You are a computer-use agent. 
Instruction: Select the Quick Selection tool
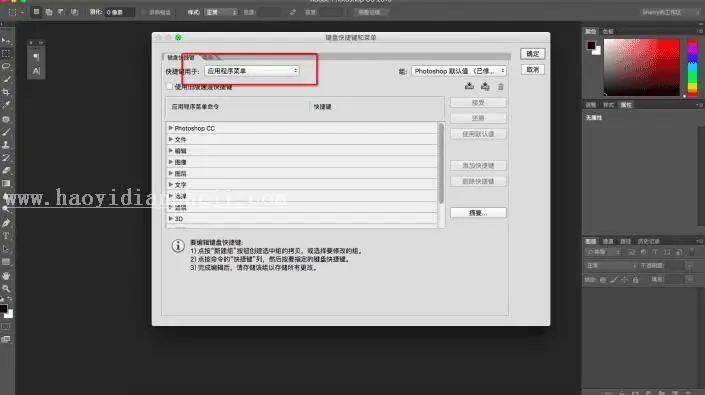6,79
